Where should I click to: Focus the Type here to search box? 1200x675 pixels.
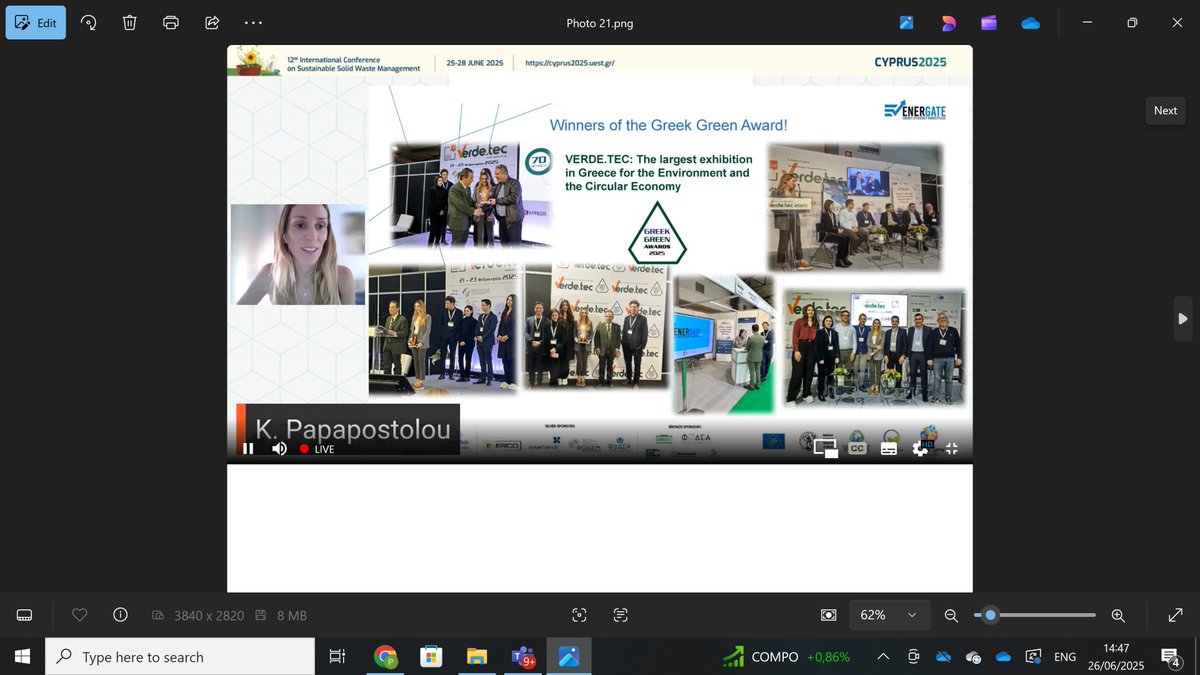(x=180, y=657)
